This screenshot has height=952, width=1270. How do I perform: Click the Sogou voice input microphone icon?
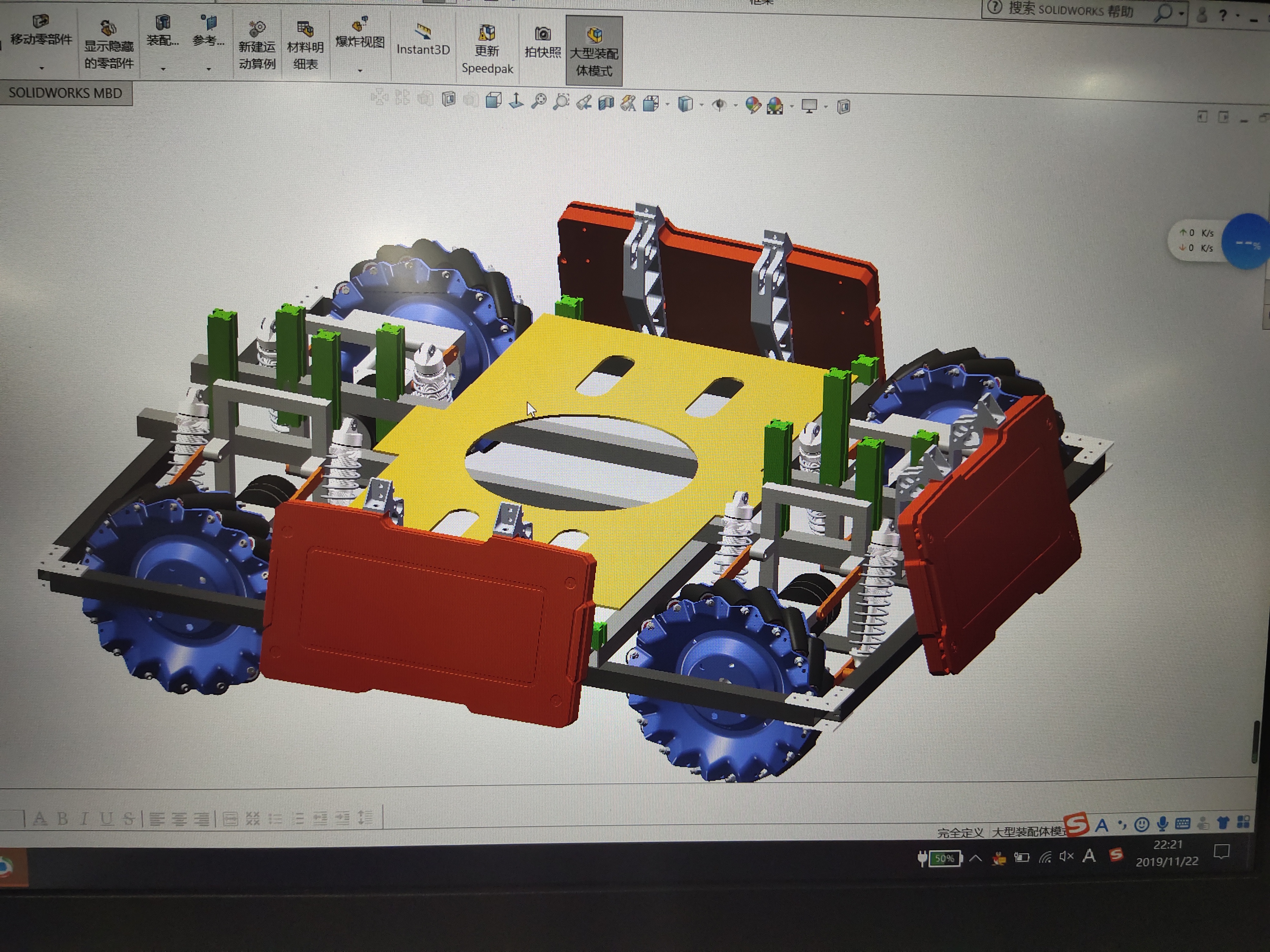click(1163, 824)
